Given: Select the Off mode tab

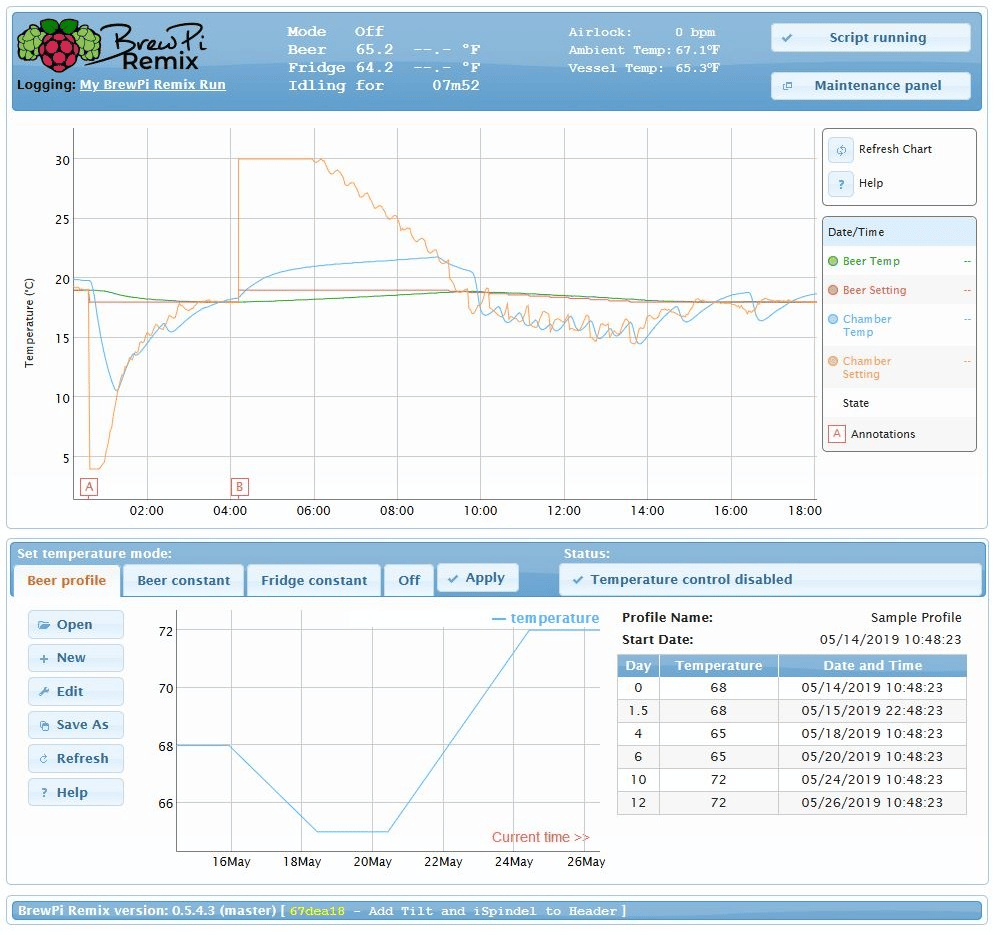Looking at the screenshot, I should pos(409,581).
